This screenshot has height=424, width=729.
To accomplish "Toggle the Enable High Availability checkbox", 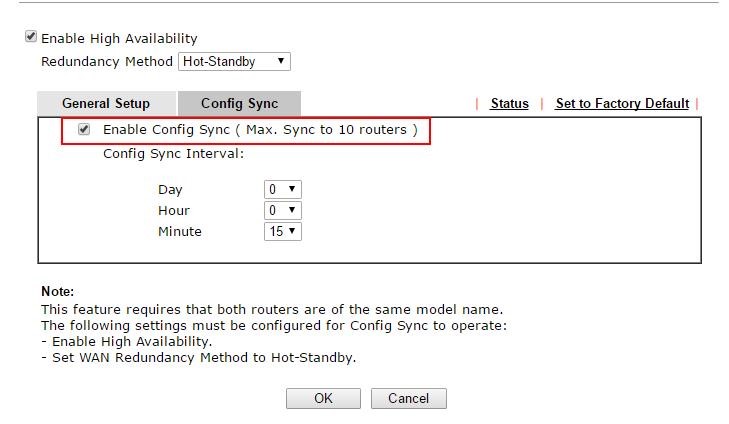I will click(x=31, y=37).
